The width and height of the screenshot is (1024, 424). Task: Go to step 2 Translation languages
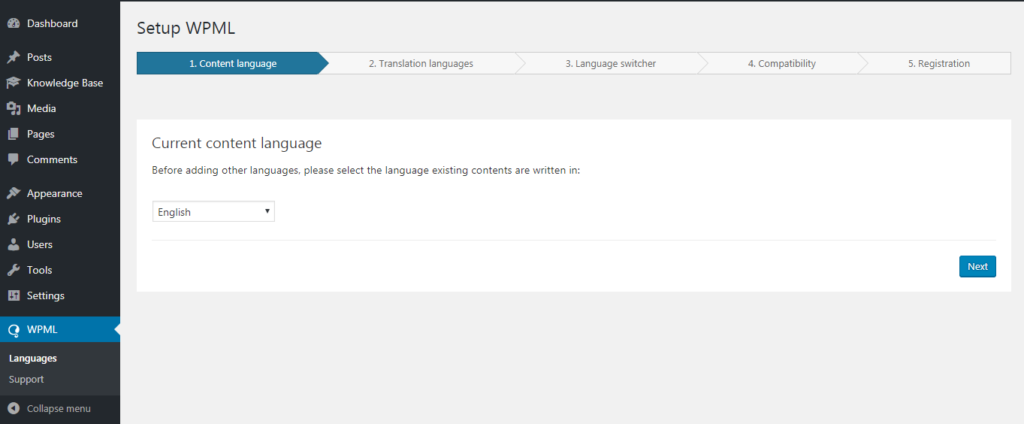coord(420,64)
